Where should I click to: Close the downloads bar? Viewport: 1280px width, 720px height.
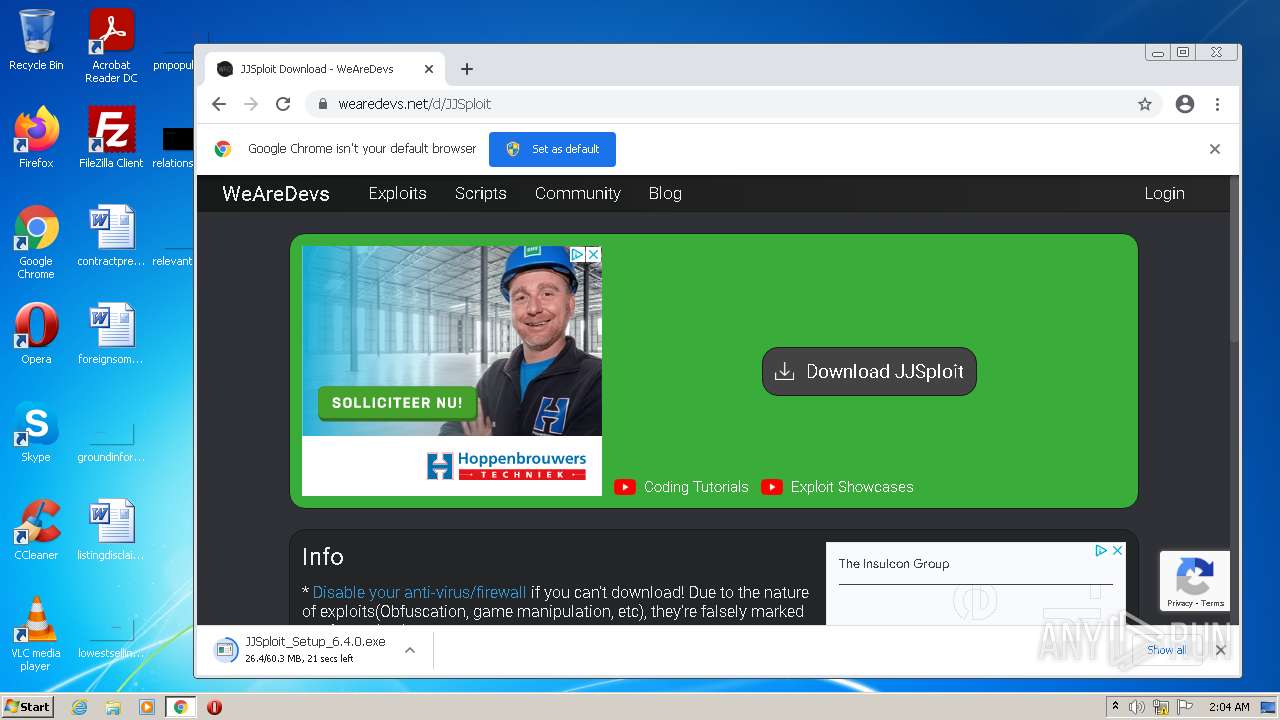coord(1220,650)
